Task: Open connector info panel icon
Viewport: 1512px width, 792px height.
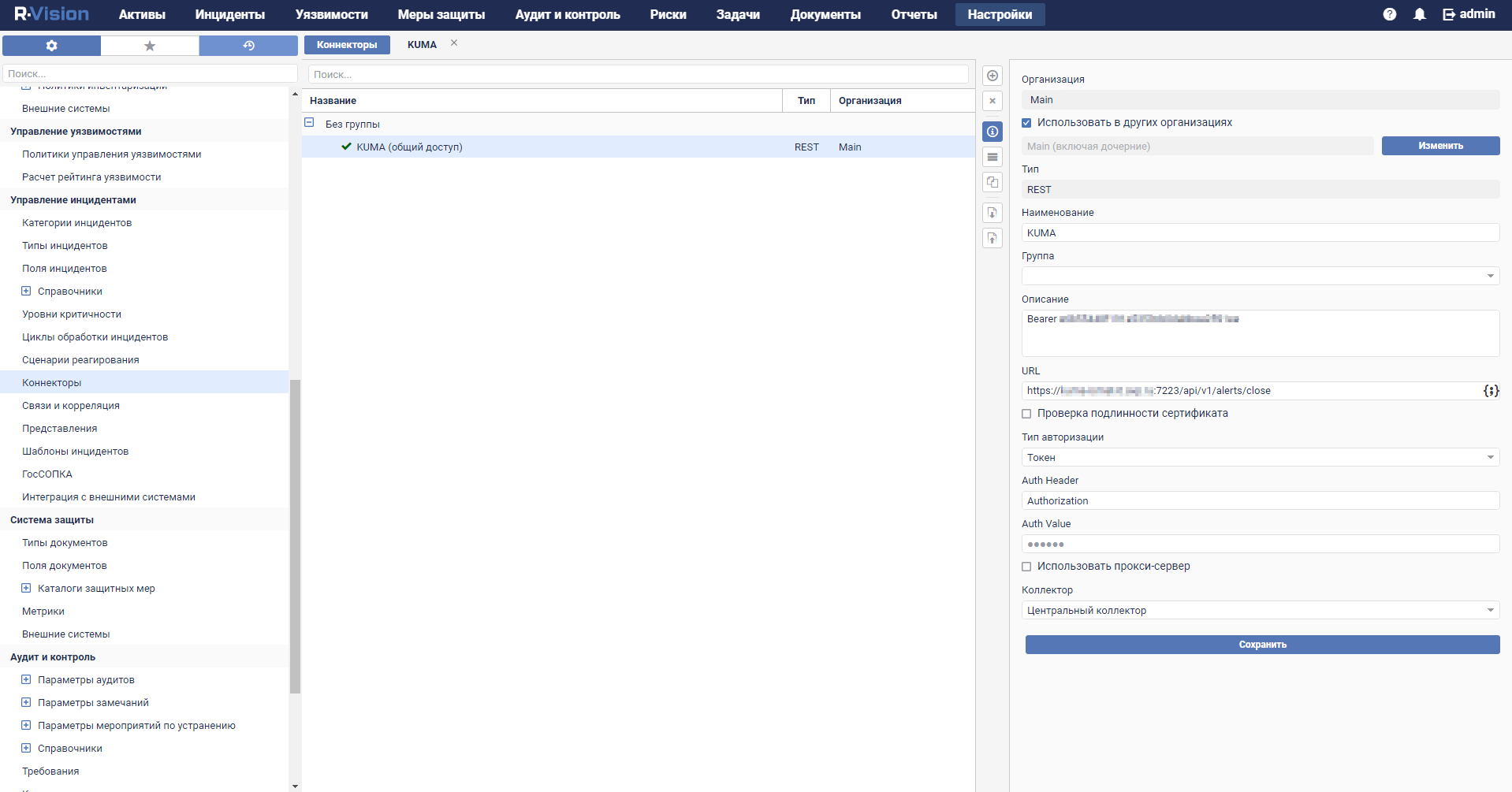Action: click(992, 132)
